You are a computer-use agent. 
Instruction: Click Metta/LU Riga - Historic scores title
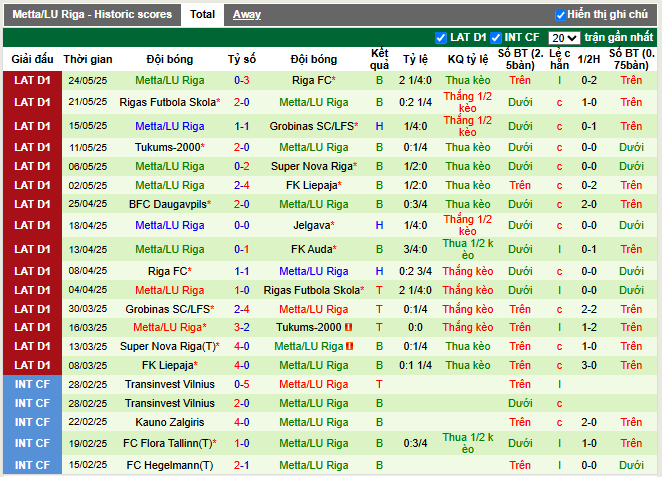tap(92, 14)
